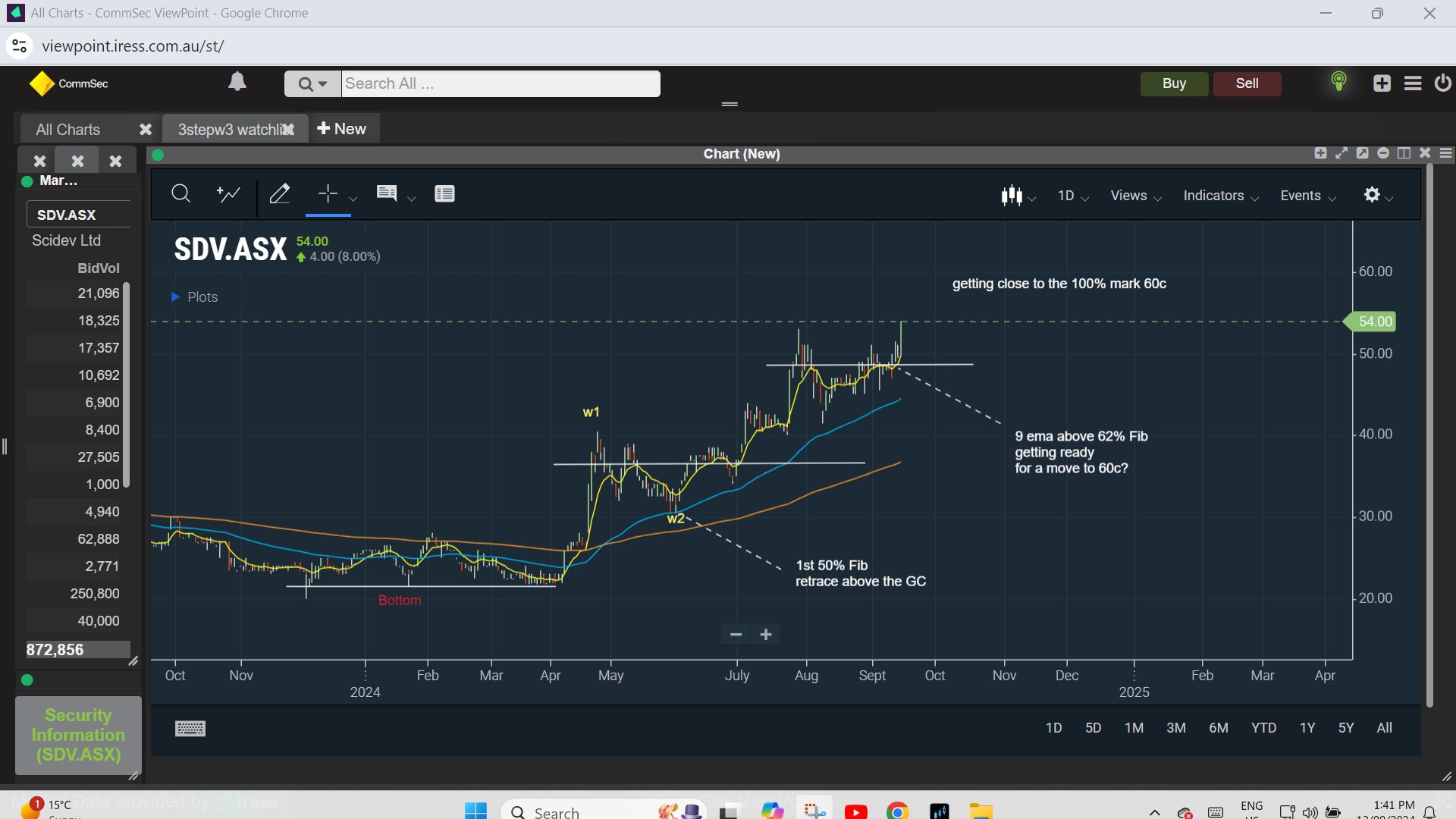Open File Explorer from the taskbar
The width and height of the screenshot is (1456, 819).
pyautogui.click(x=981, y=811)
